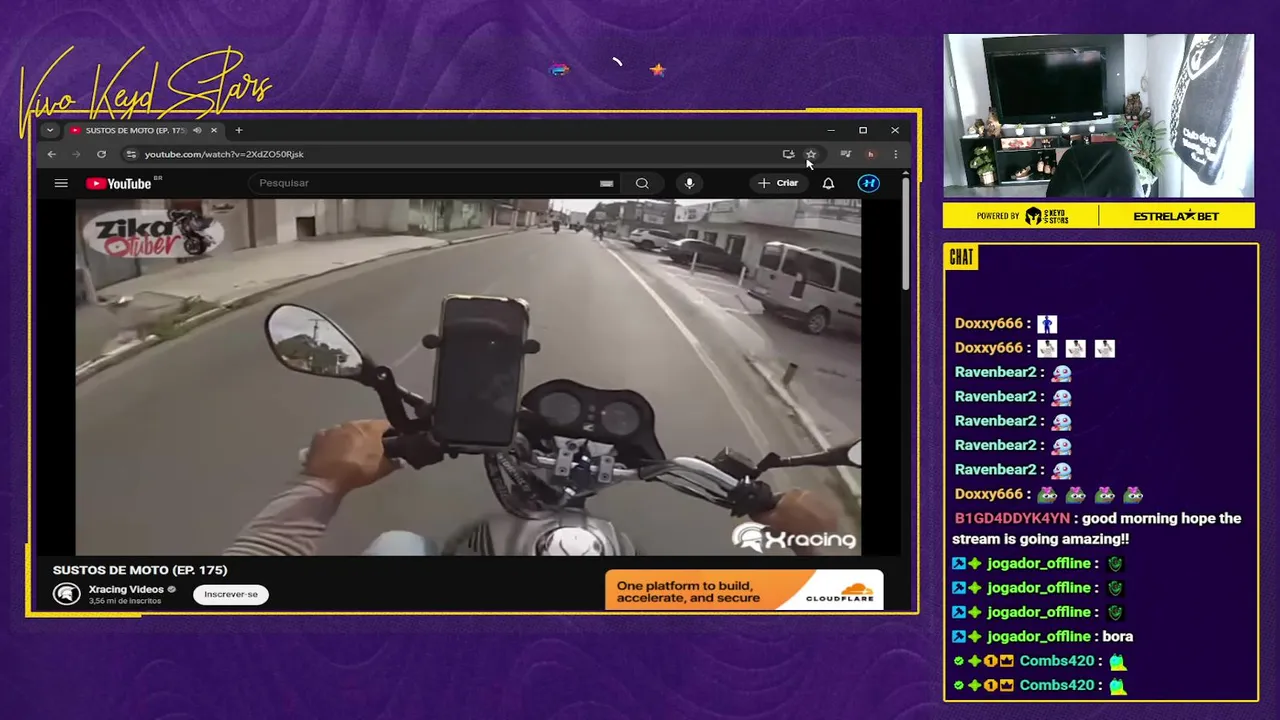The height and width of the screenshot is (720, 1280).
Task: Go forward in browser history
Action: (76, 154)
